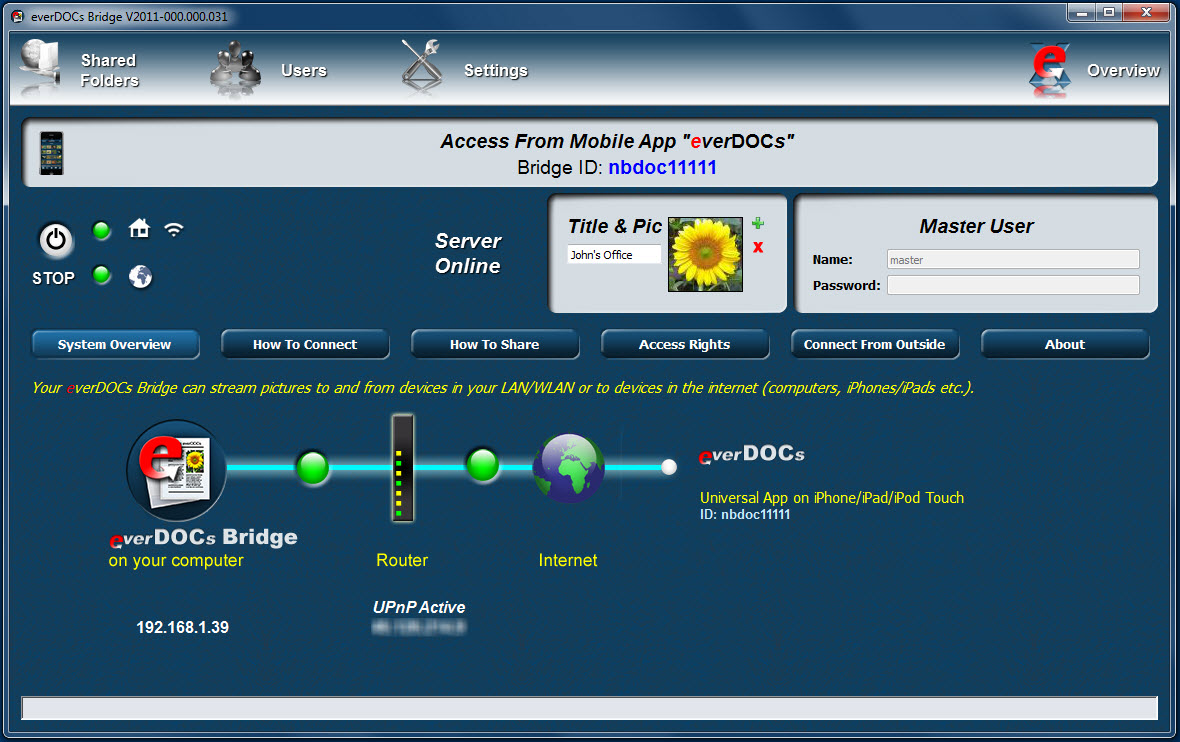The width and height of the screenshot is (1180, 742).
Task: Go to the Overview section
Action: tap(1123, 70)
